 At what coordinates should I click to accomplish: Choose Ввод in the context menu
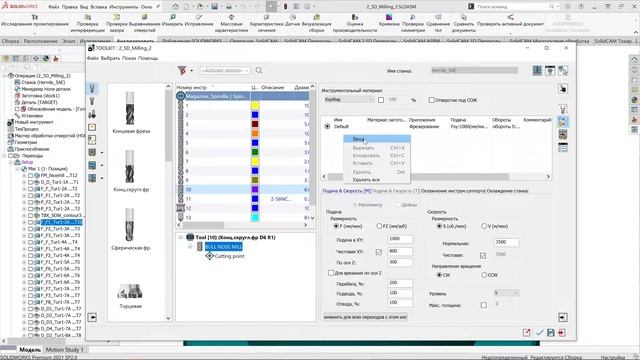pos(377,139)
